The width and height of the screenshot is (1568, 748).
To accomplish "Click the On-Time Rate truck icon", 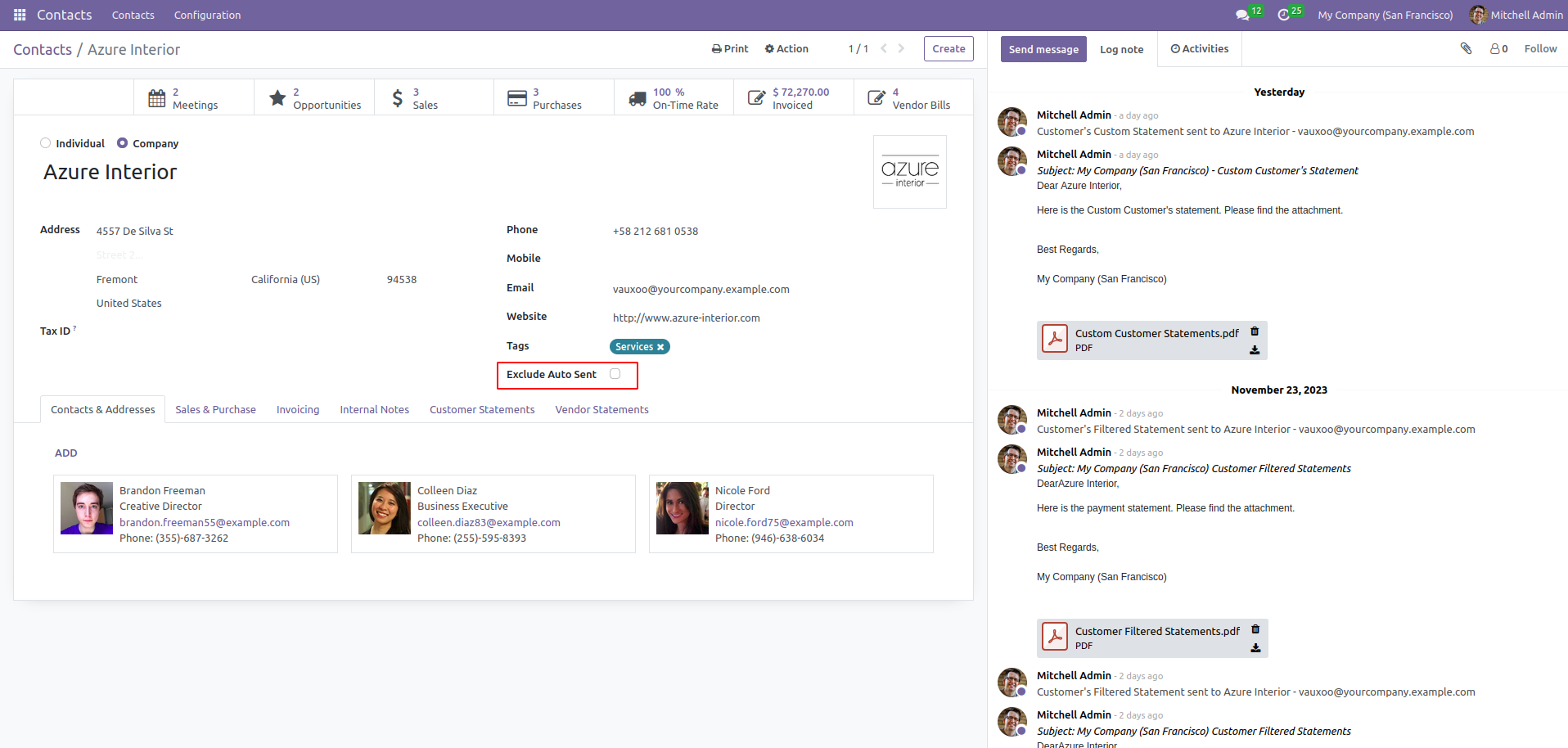I will tap(638, 98).
